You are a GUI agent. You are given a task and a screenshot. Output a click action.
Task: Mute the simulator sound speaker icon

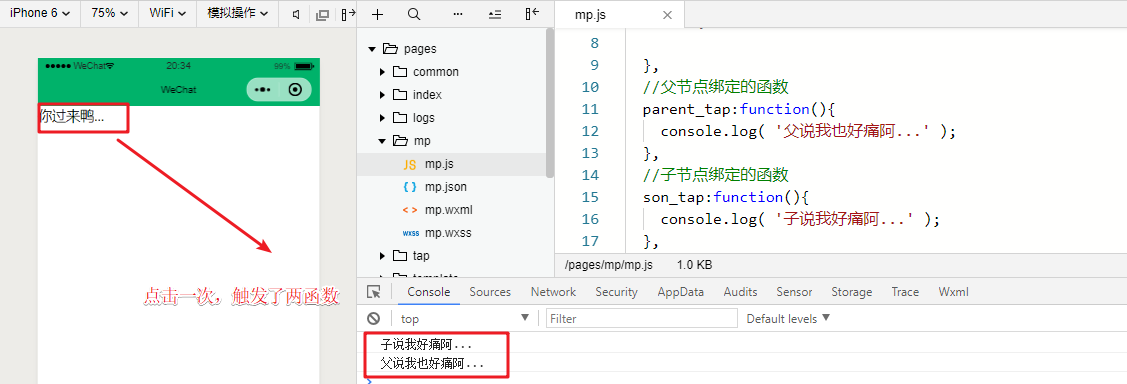tap(296, 14)
